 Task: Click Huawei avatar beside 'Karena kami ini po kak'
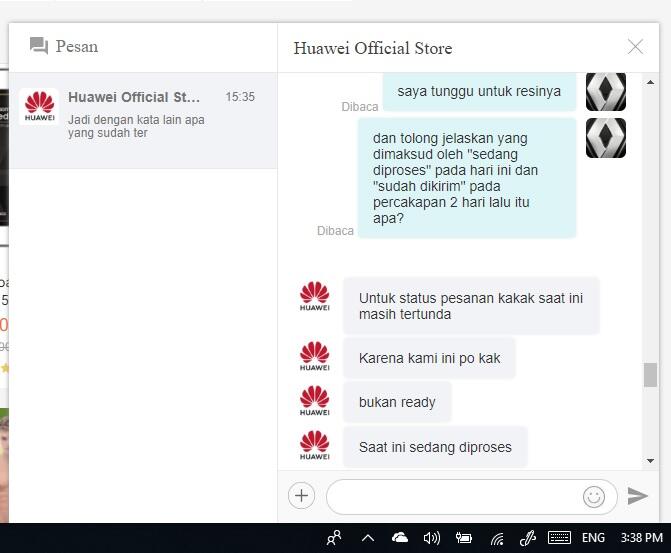tap(315, 356)
